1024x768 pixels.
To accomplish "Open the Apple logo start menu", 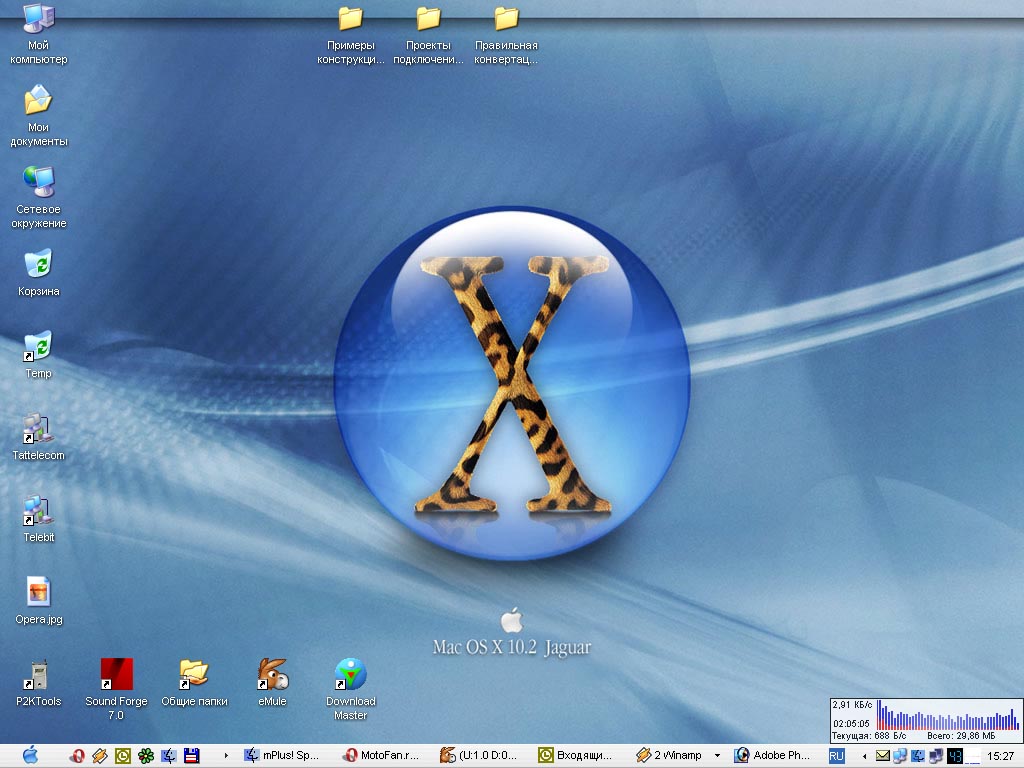I will (x=30, y=756).
